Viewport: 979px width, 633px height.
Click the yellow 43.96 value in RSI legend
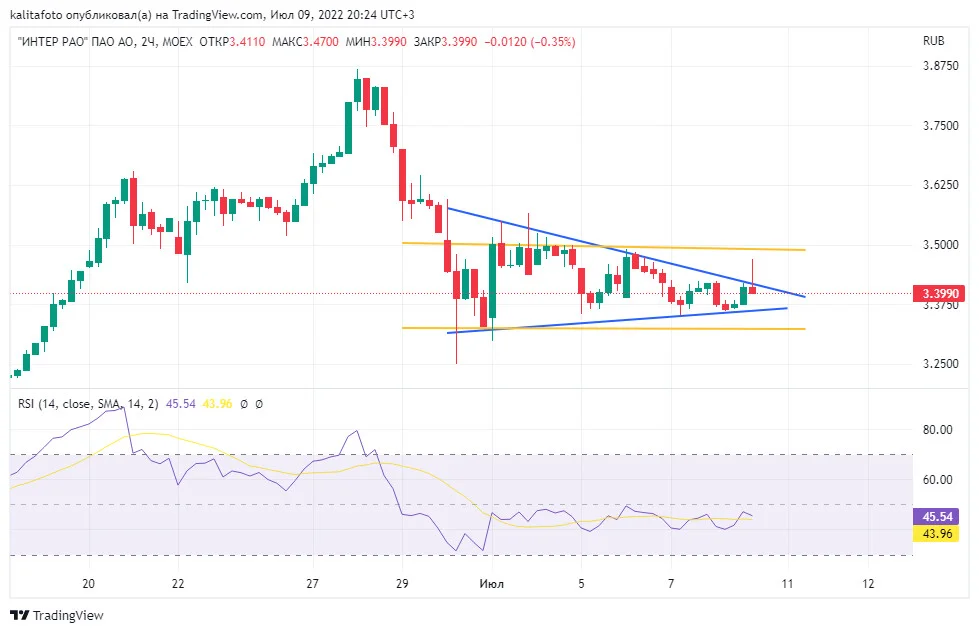217,404
